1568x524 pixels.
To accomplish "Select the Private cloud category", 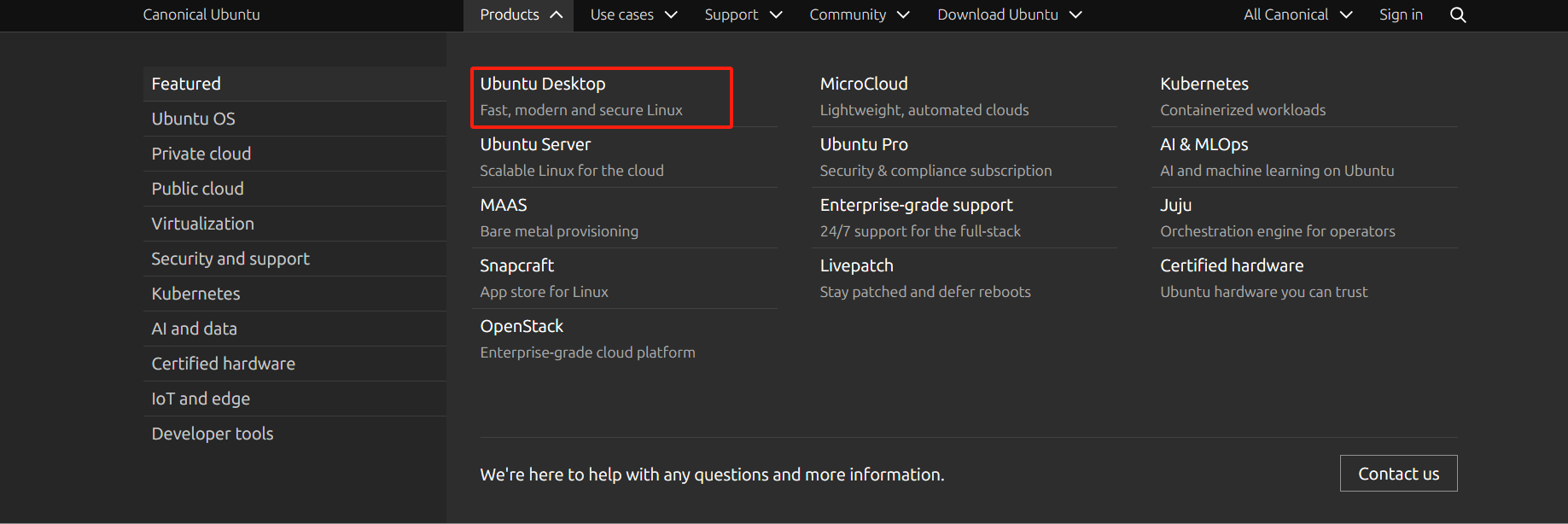I will pos(294,154).
